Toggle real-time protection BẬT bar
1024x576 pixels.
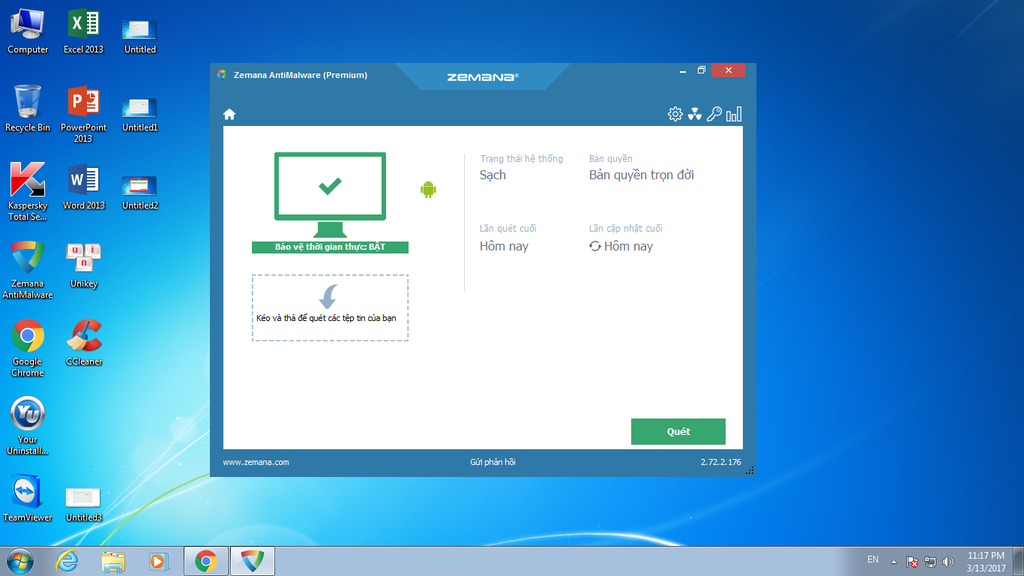(x=330, y=247)
